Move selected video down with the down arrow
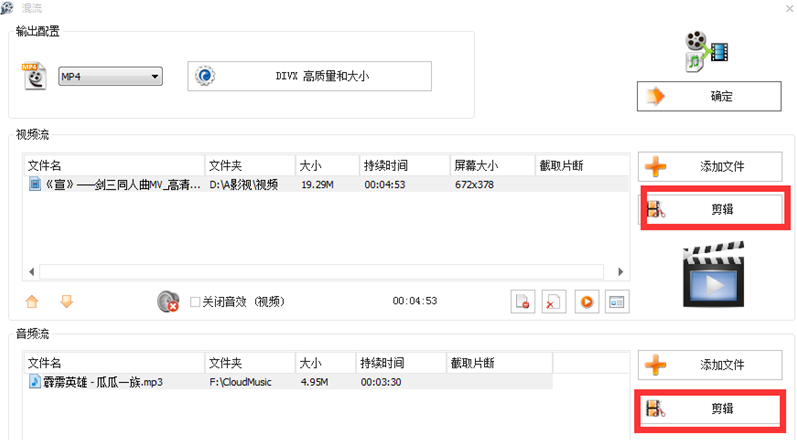Screen dimensions: 797x440 coord(67,300)
